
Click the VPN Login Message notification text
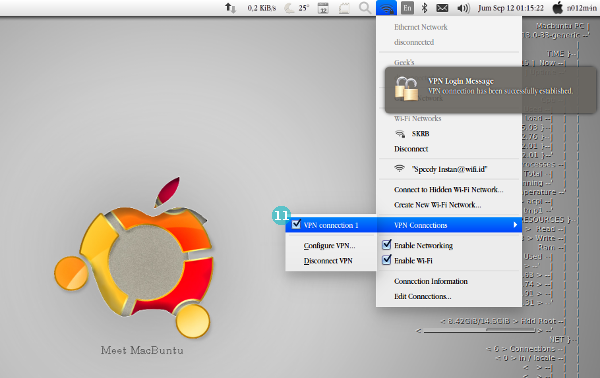click(461, 81)
